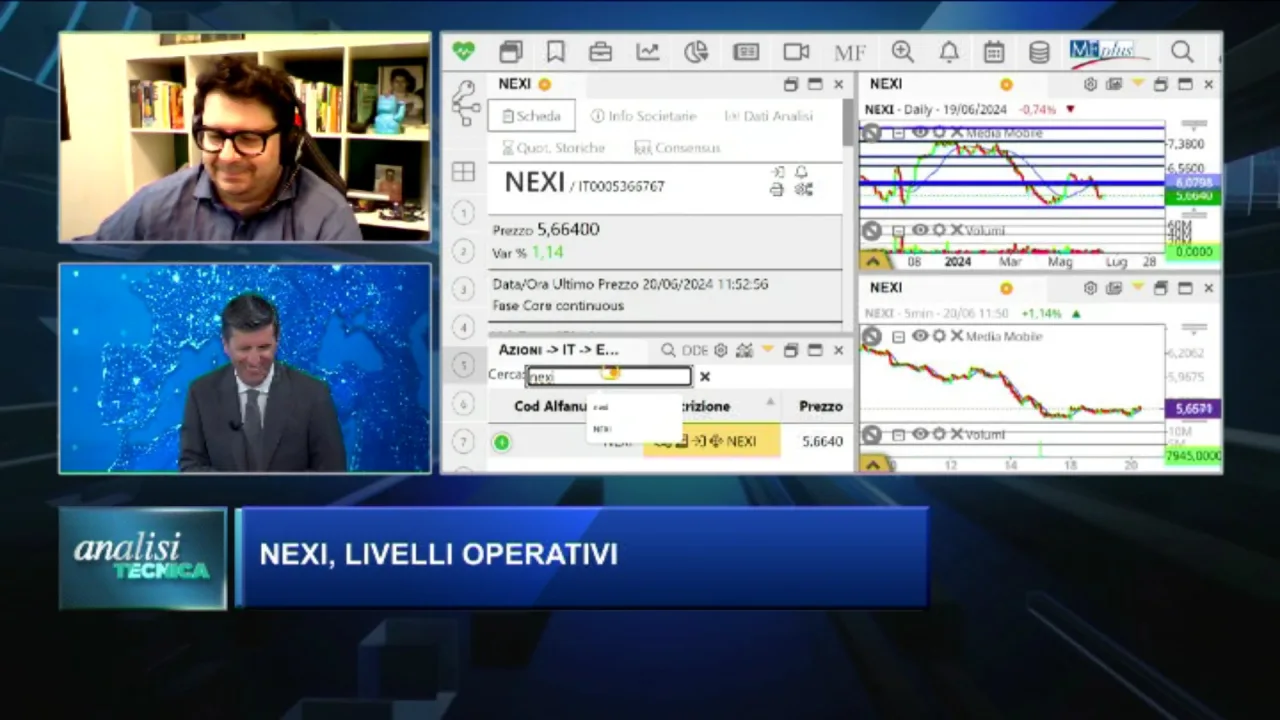The height and width of the screenshot is (720, 1280).
Task: Toggle eye visibility of daily Media Mobile
Action: coord(920,133)
